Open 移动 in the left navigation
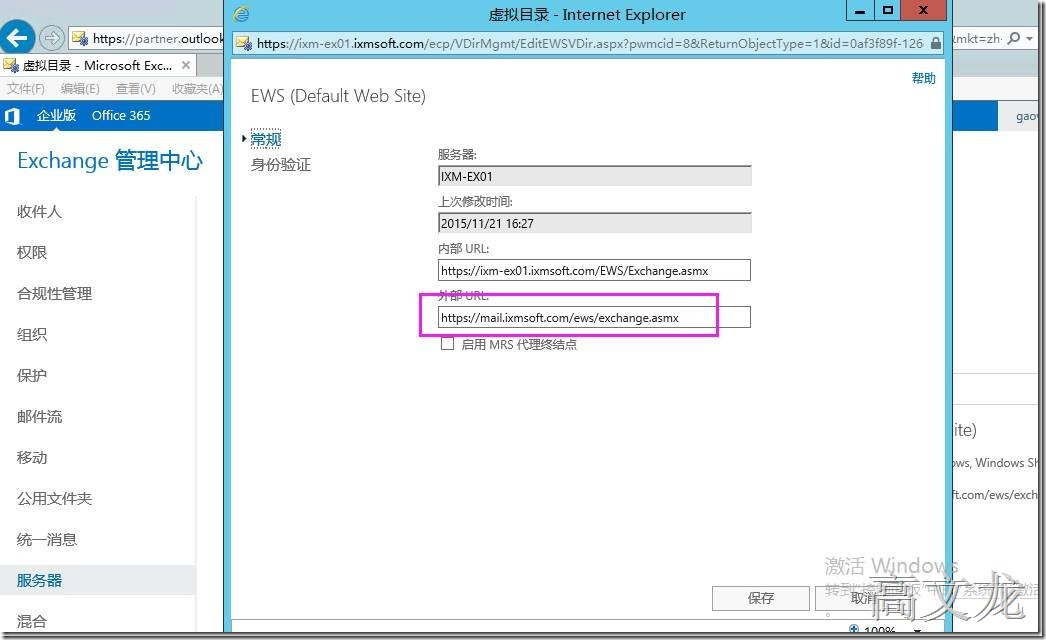 pos(32,458)
